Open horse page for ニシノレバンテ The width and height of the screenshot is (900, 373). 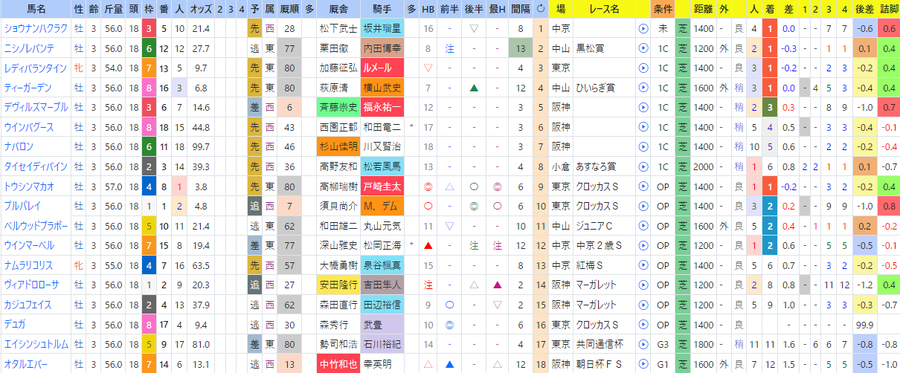click(29, 48)
